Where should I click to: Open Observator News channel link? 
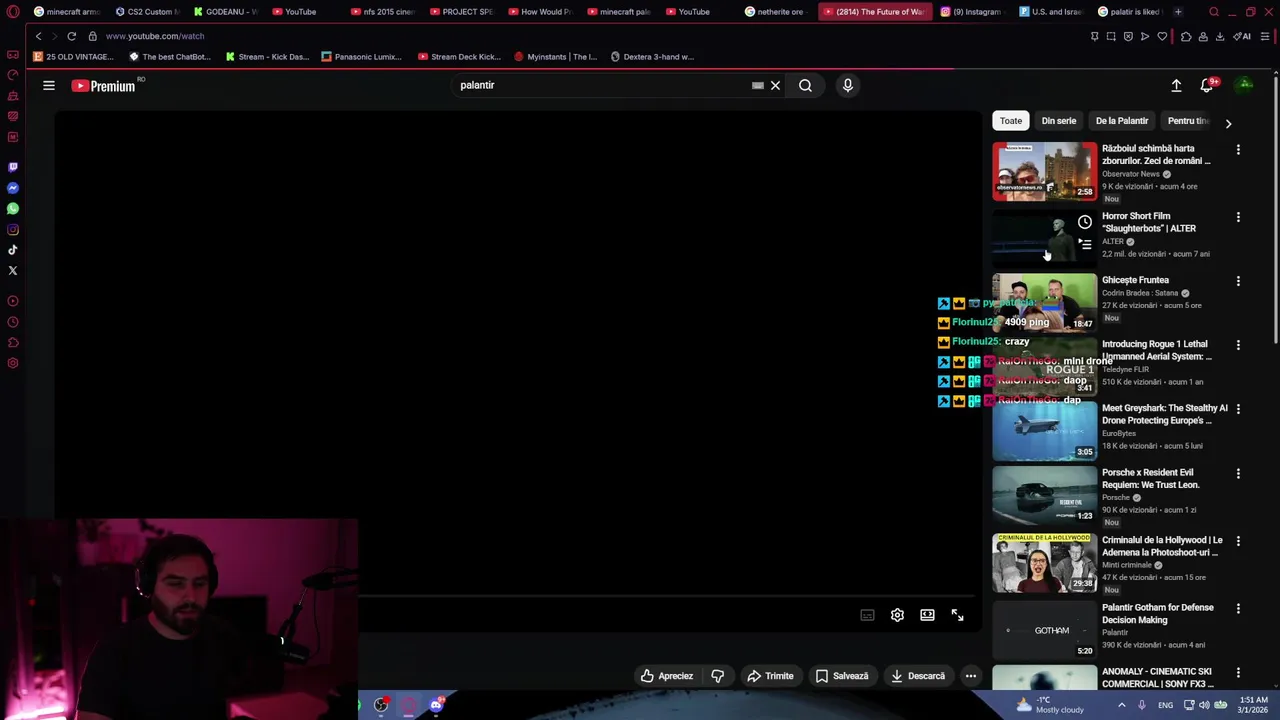pyautogui.click(x=1131, y=174)
